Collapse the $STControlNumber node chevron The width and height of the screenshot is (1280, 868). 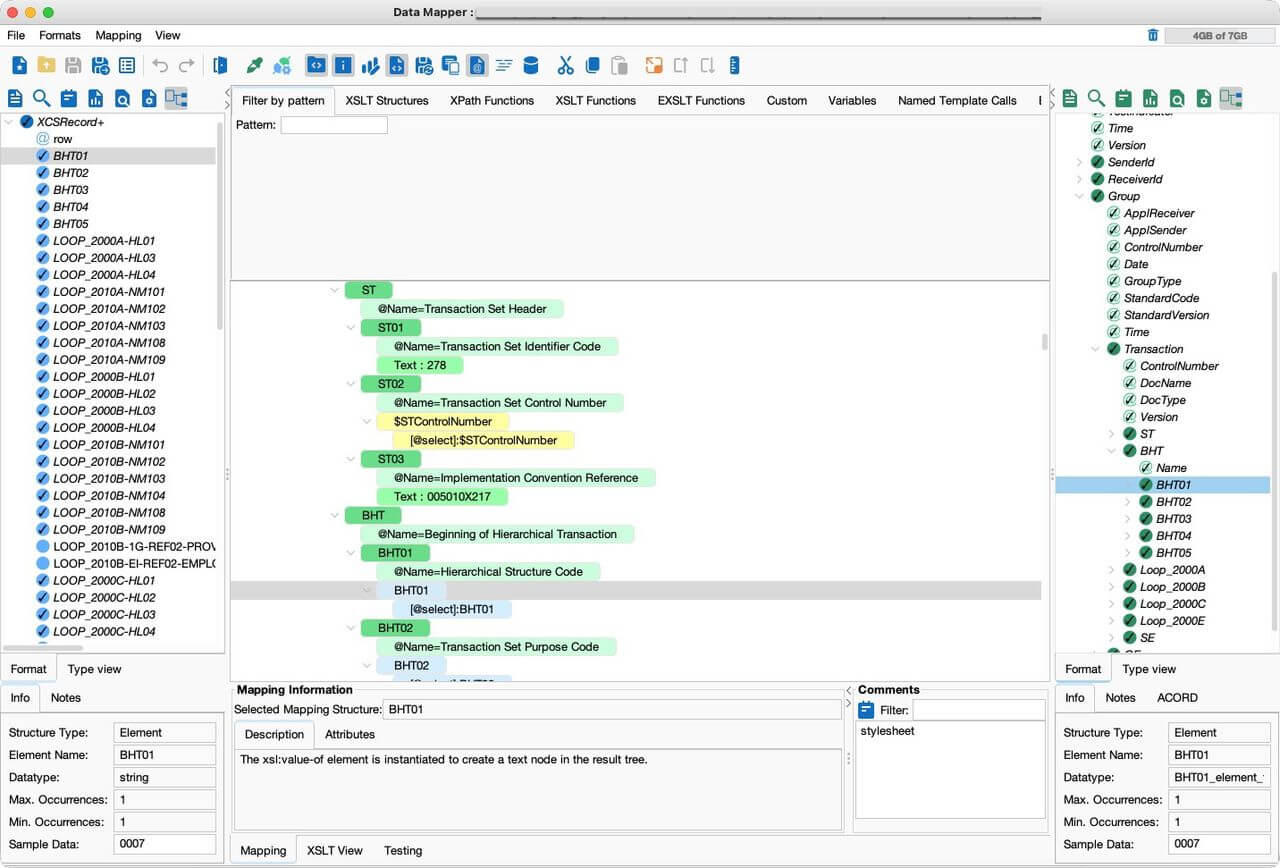coord(367,421)
